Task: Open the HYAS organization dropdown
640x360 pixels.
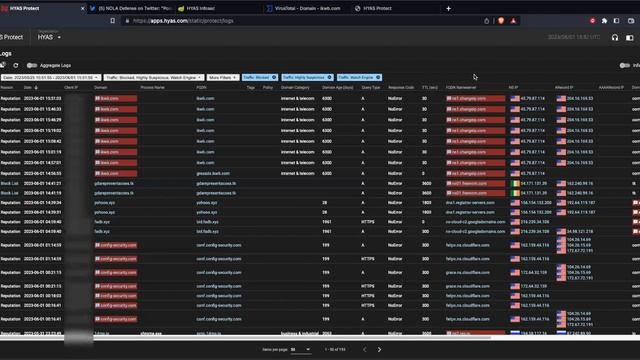Action: click(x=49, y=37)
